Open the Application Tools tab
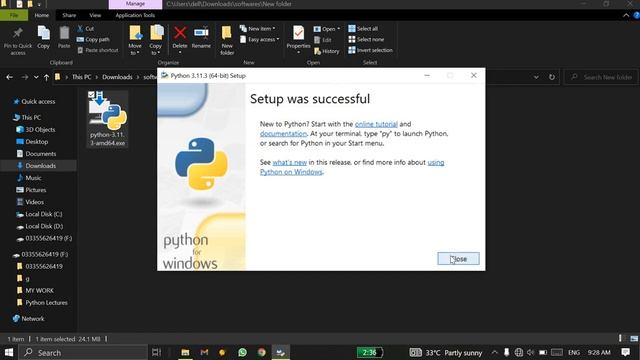Screen dimensions: 640x360 (x=135, y=15)
